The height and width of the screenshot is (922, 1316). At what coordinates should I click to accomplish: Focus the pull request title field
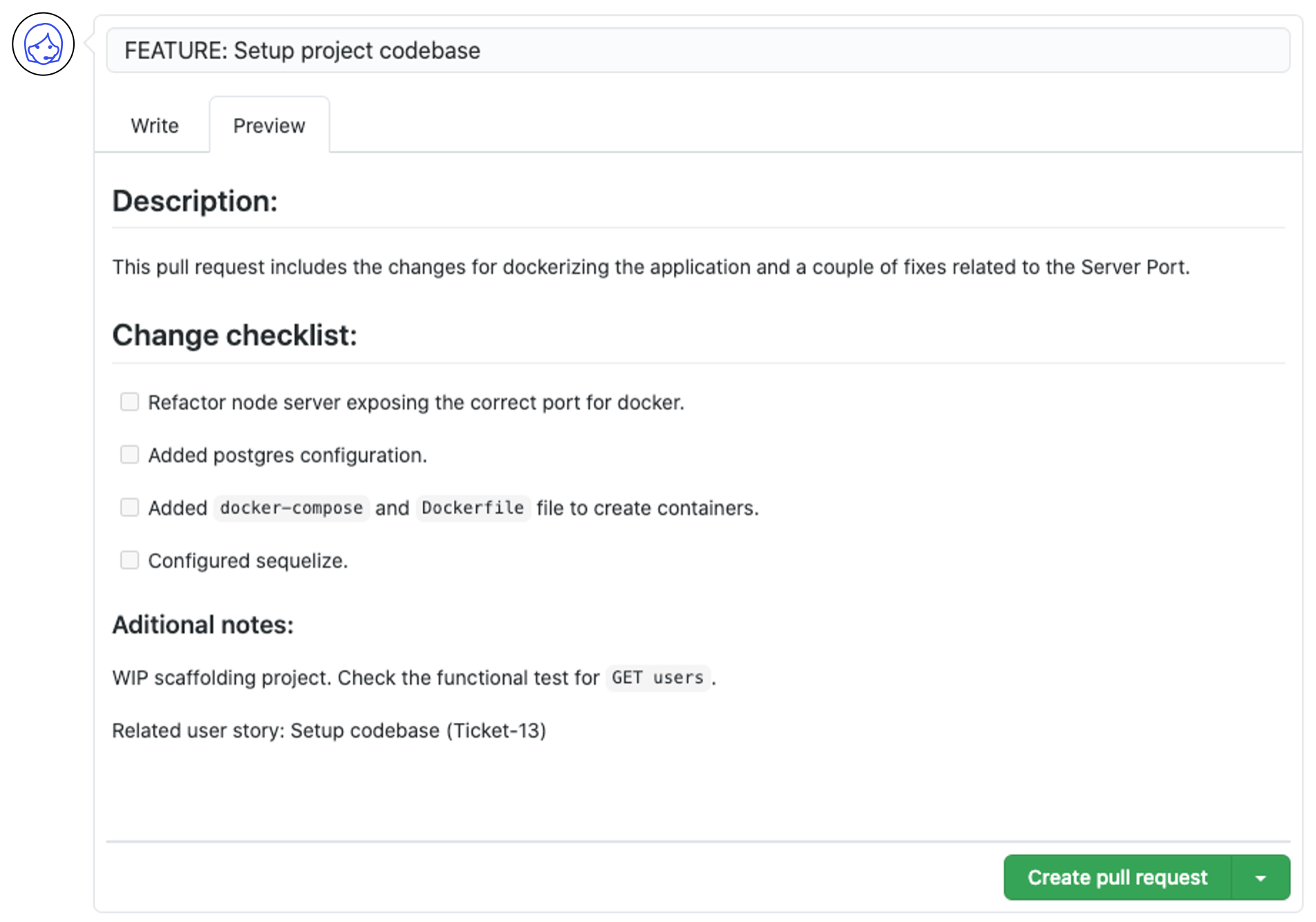(698, 50)
